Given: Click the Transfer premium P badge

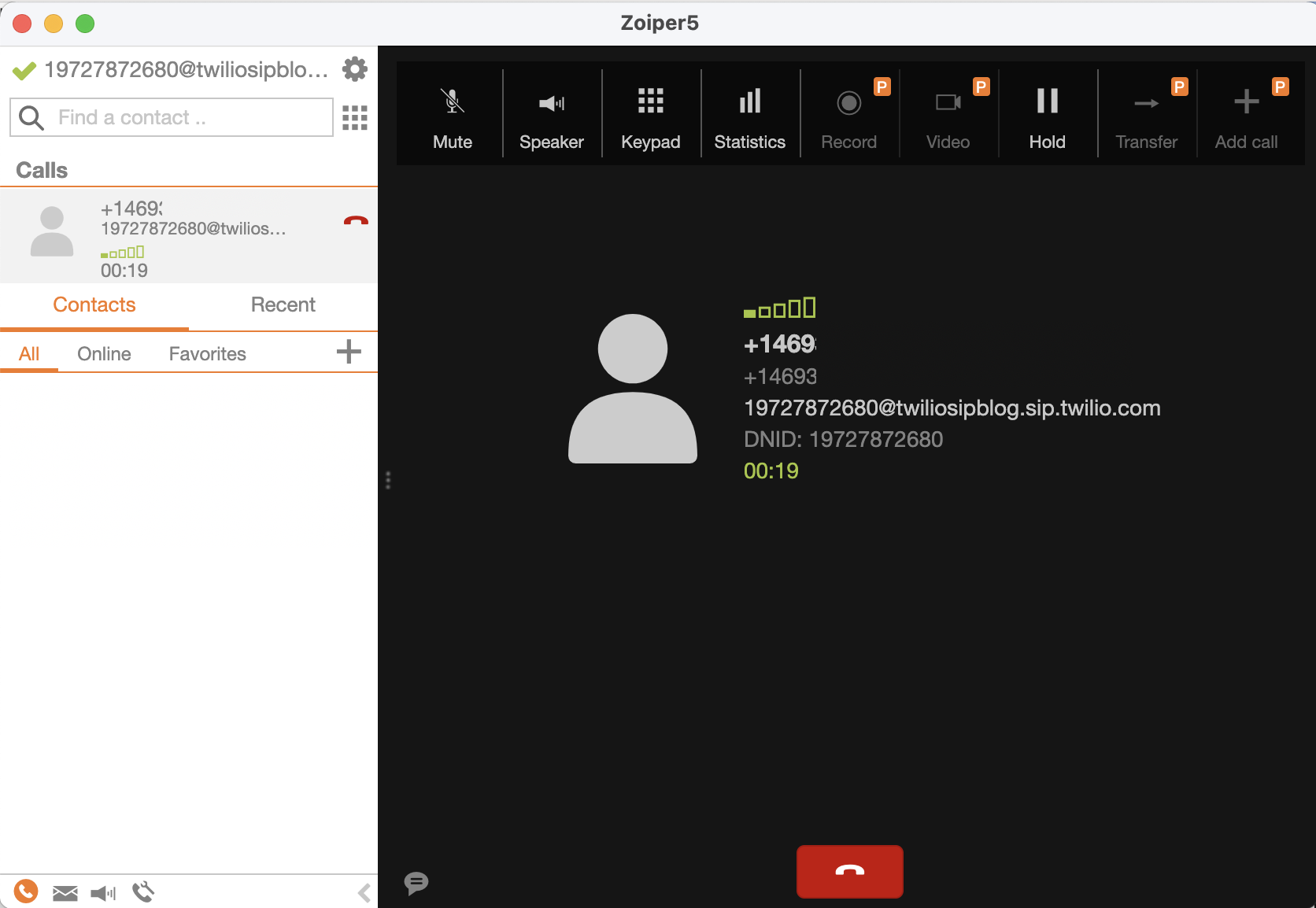Looking at the screenshot, I should [x=1179, y=87].
